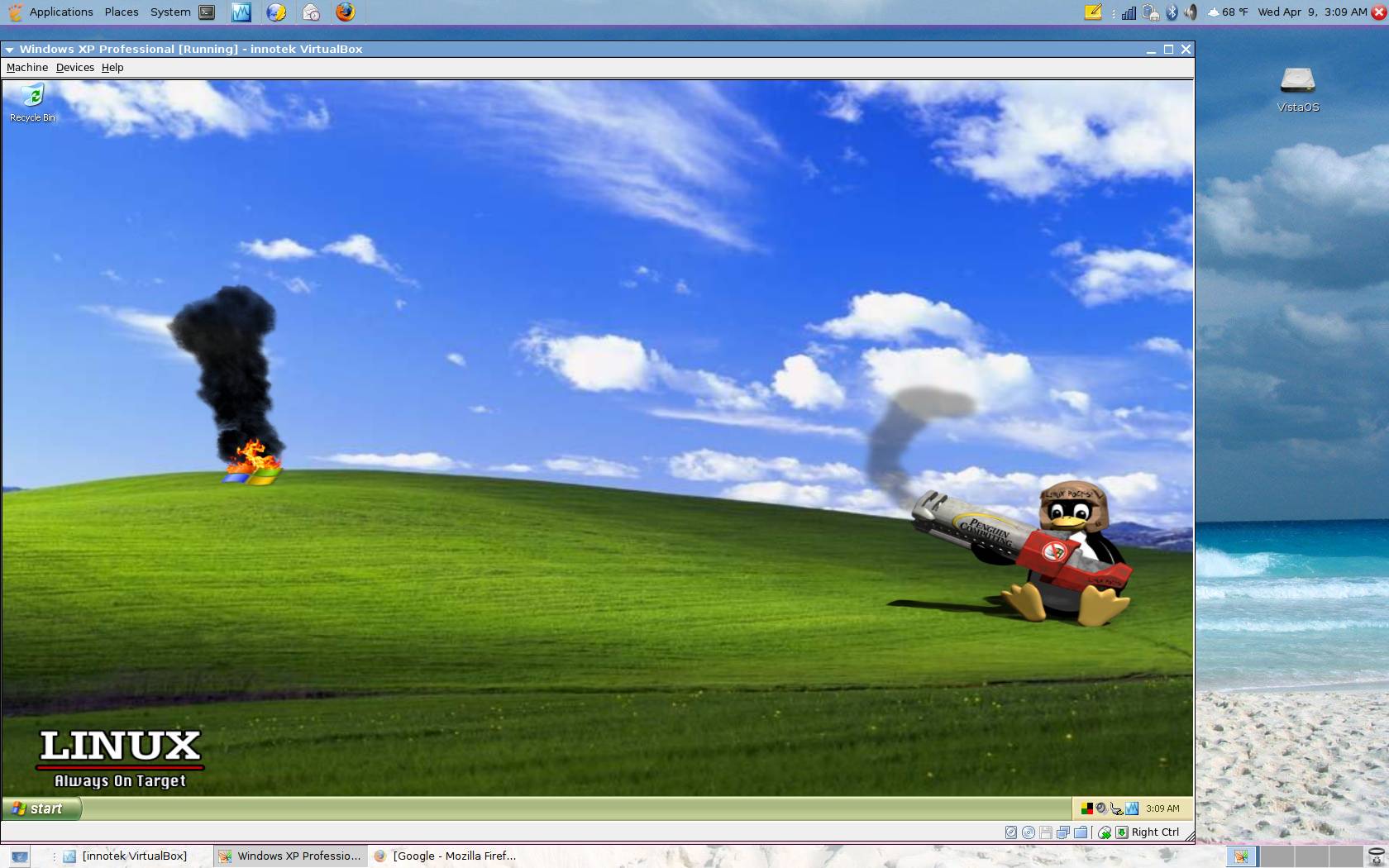Click the network signal strength bars icon
Viewport: 1389px width, 868px height.
pyautogui.click(x=1129, y=12)
